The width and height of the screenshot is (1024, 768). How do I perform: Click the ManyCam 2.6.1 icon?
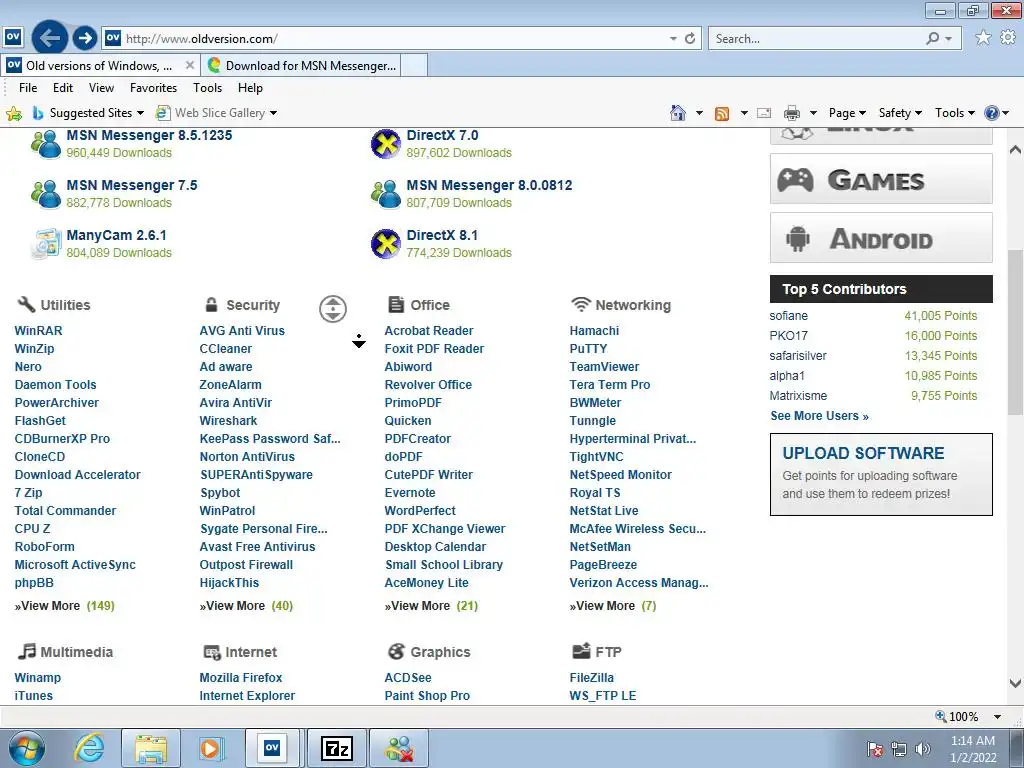point(46,244)
